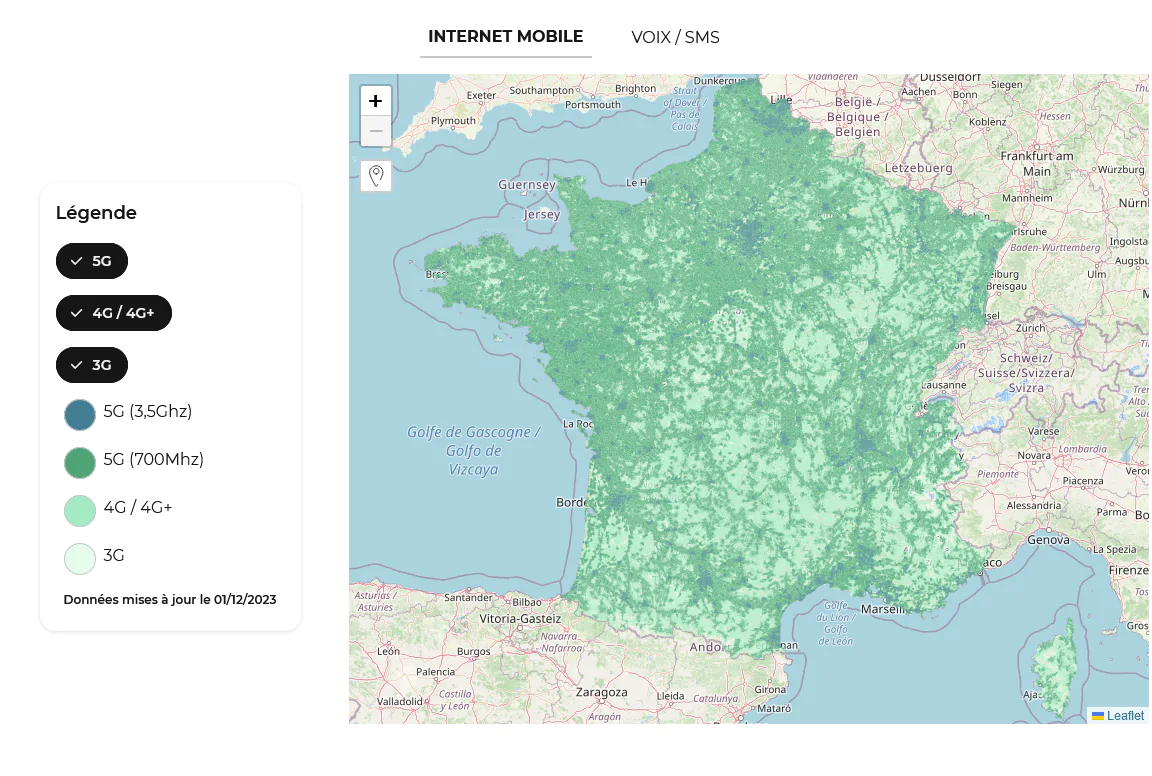This screenshot has height=776, width=1152.
Task: Click the Jersey label on the map
Action: pyautogui.click(x=541, y=215)
